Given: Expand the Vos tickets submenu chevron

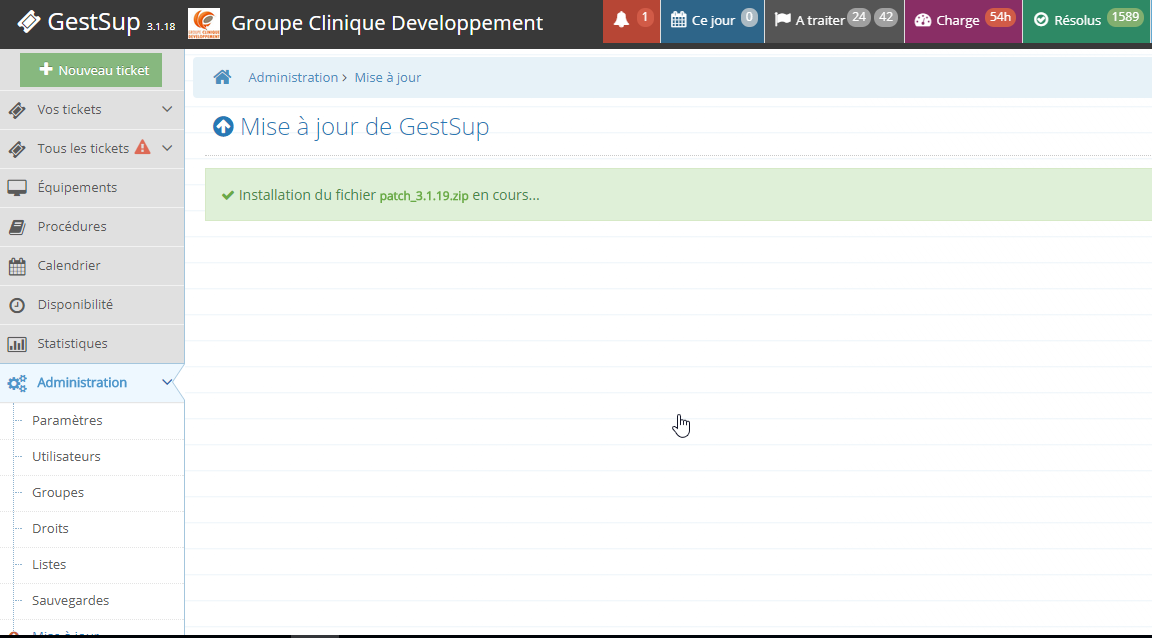Looking at the screenshot, I should pos(168,110).
